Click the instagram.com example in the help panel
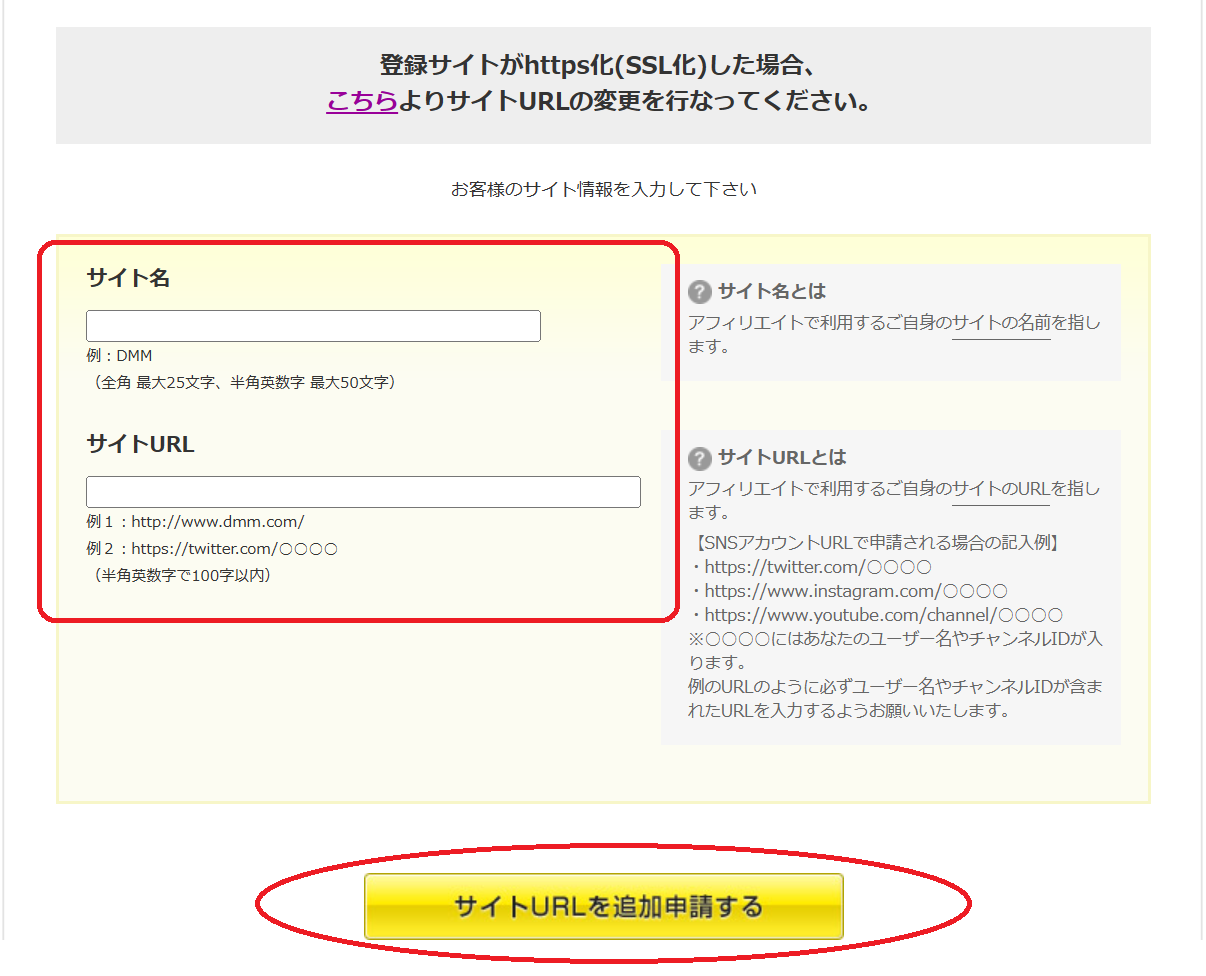This screenshot has width=1206, height=976. (855, 591)
